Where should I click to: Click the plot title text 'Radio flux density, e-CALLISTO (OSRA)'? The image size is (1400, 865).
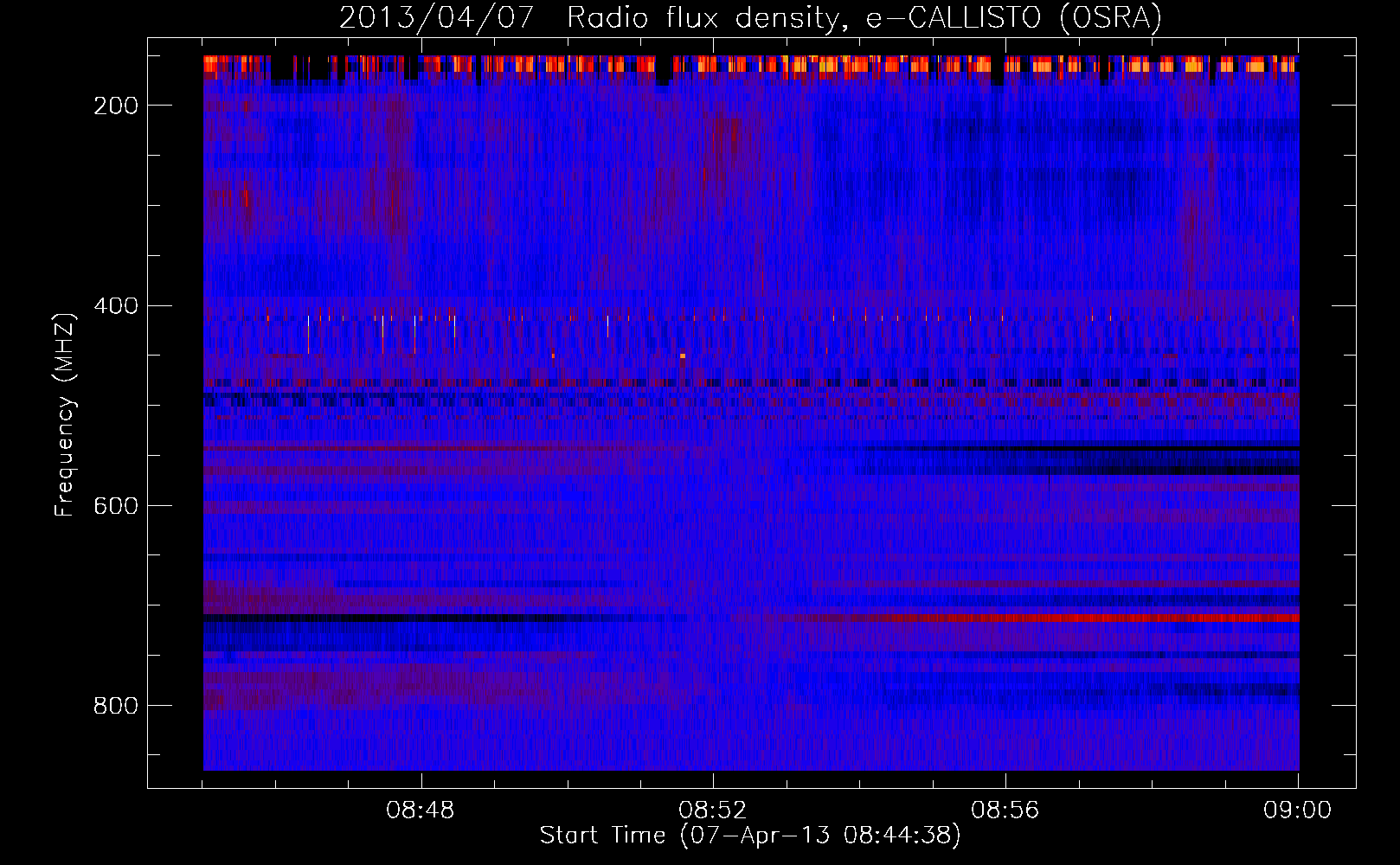point(864,18)
